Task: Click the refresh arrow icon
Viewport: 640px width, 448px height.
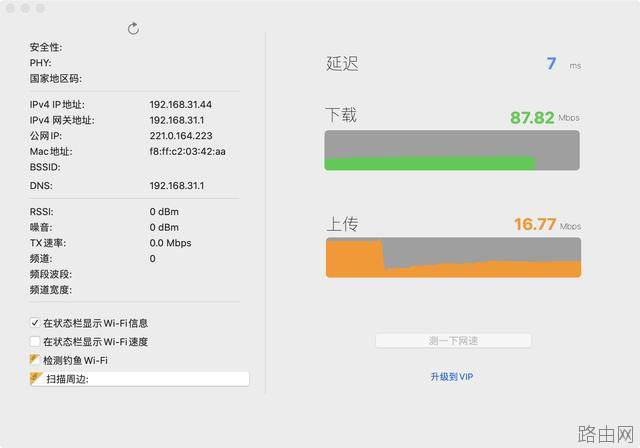Action: [x=133, y=29]
